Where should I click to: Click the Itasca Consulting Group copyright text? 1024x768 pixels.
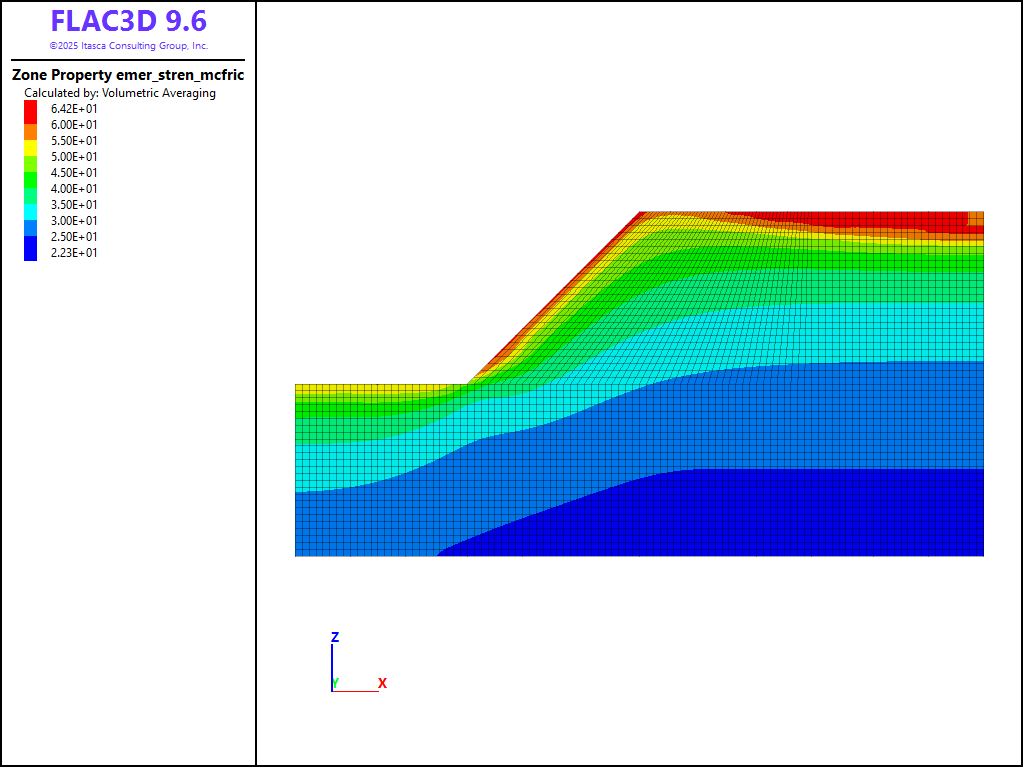tap(128, 46)
